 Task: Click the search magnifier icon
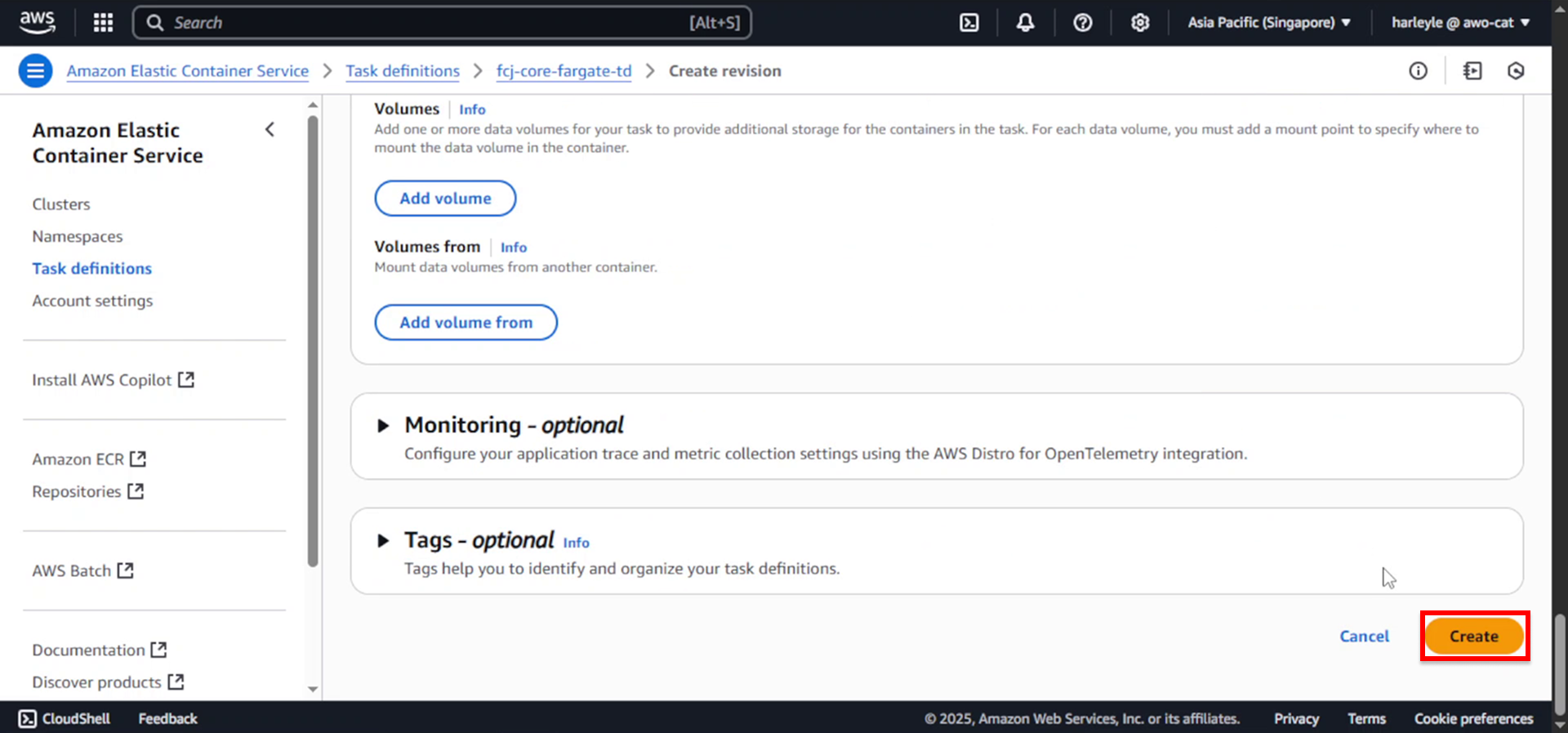[154, 22]
